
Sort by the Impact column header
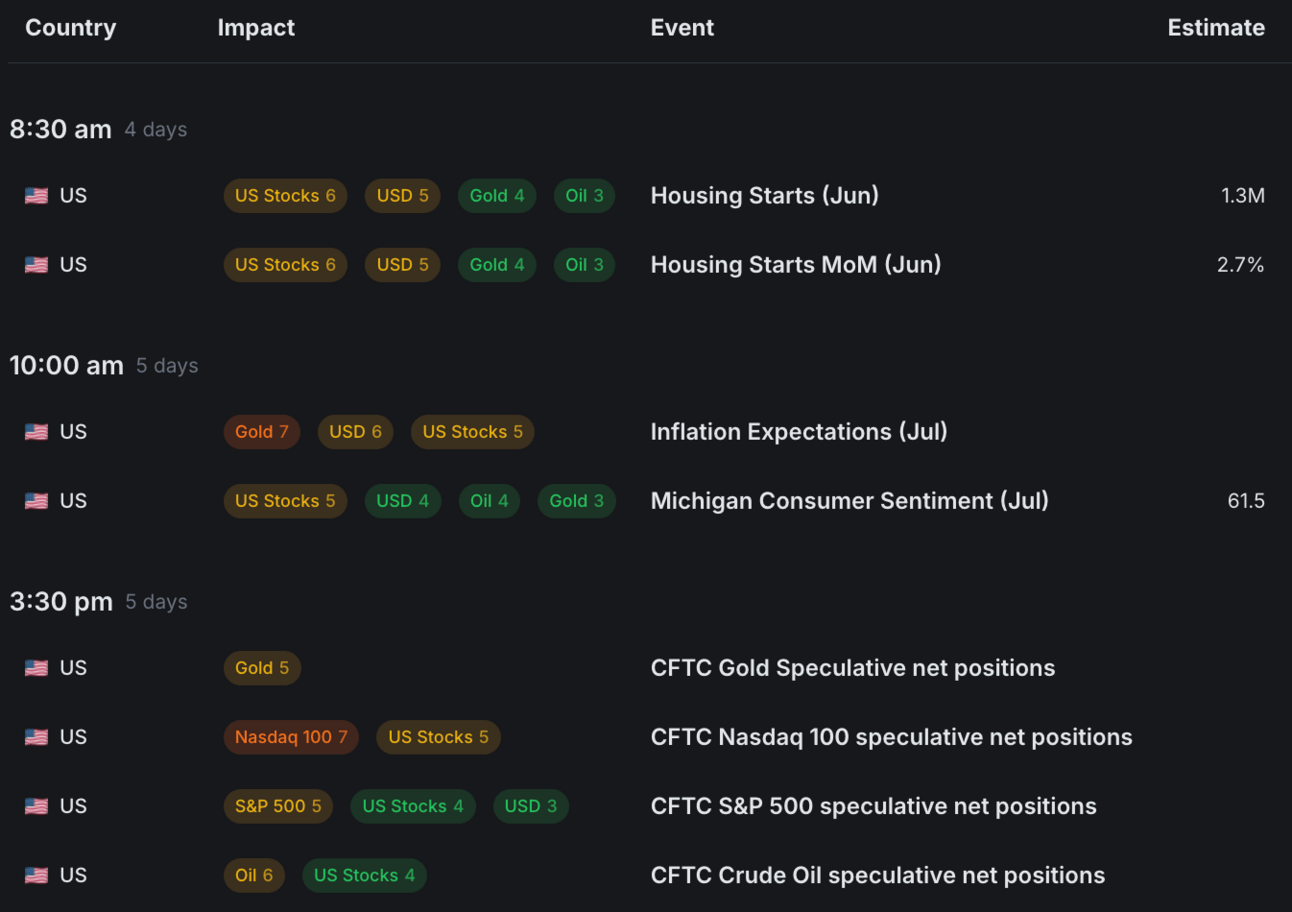(256, 28)
